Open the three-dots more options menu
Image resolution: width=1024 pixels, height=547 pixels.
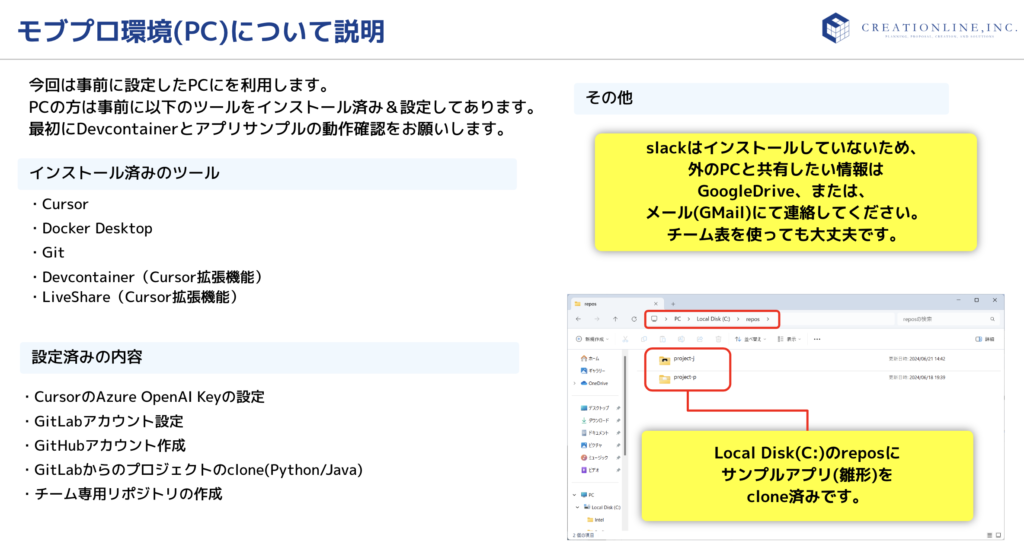pos(817,339)
